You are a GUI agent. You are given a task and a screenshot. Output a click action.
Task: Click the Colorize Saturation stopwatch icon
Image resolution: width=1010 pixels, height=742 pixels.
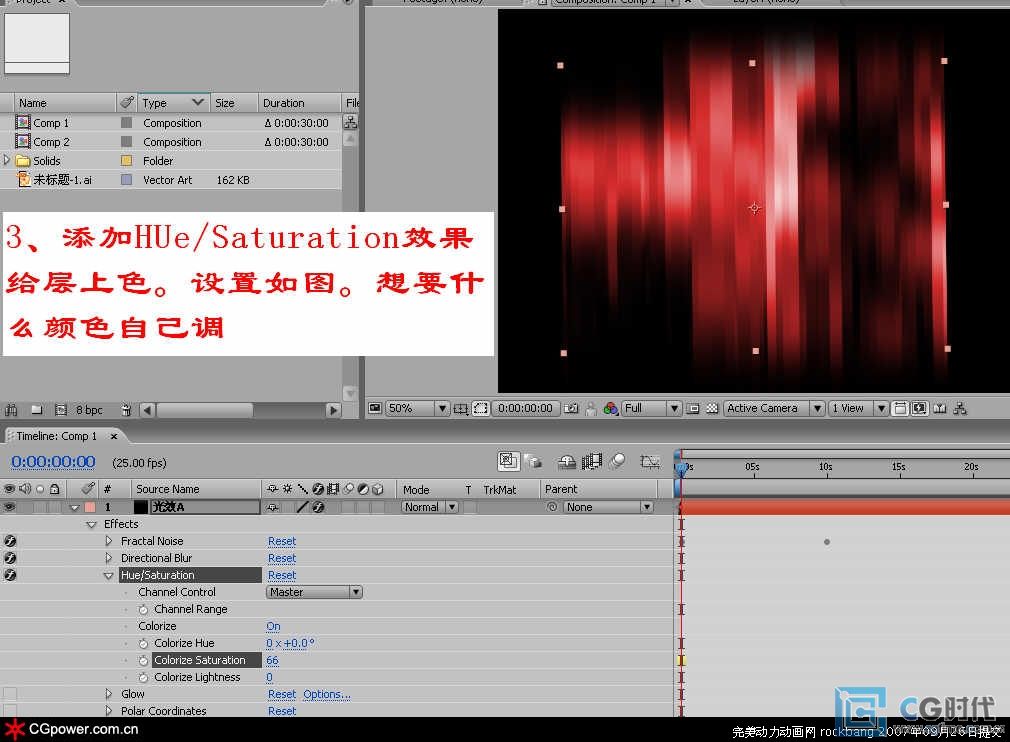144,660
